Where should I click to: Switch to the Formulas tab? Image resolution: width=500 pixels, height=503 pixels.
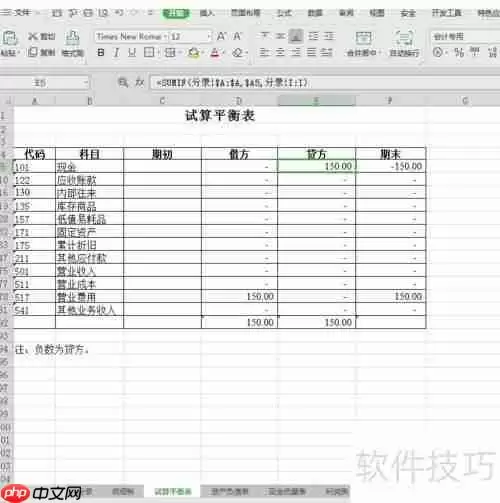coord(284,13)
